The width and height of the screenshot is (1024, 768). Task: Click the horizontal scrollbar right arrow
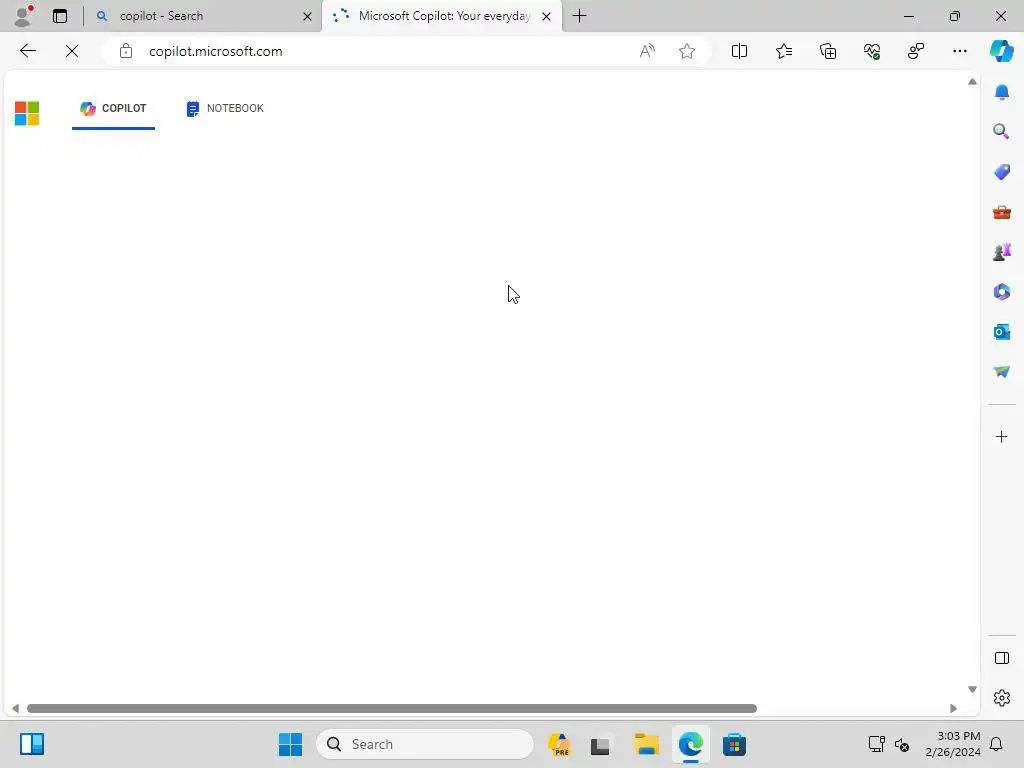tap(953, 709)
